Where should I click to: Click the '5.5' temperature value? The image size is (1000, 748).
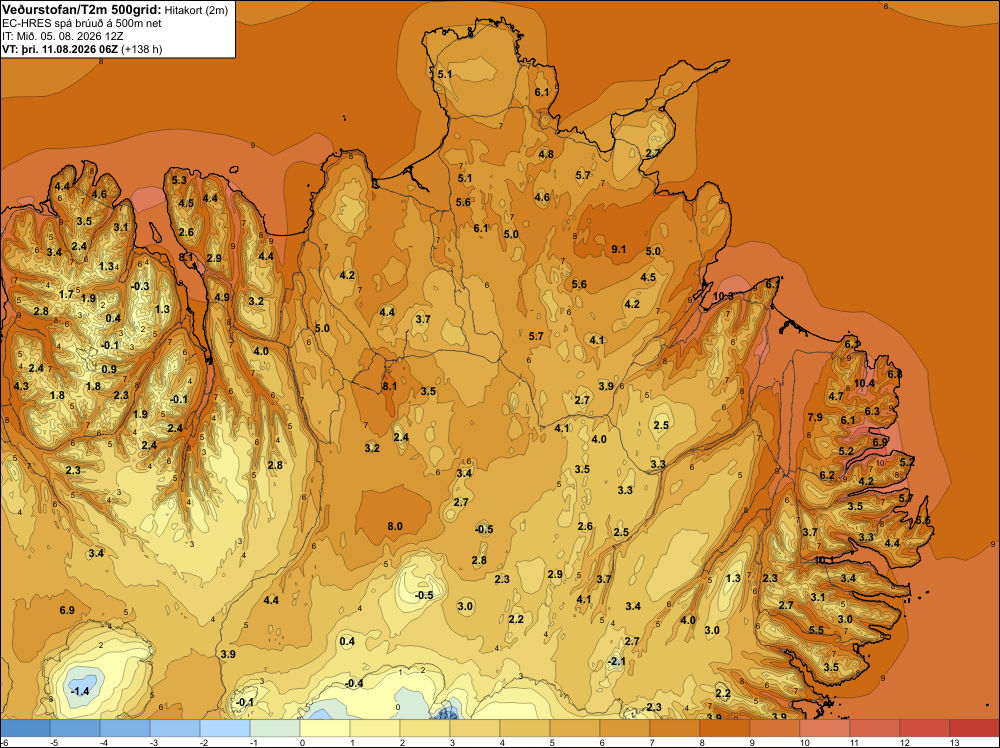[x=816, y=630]
